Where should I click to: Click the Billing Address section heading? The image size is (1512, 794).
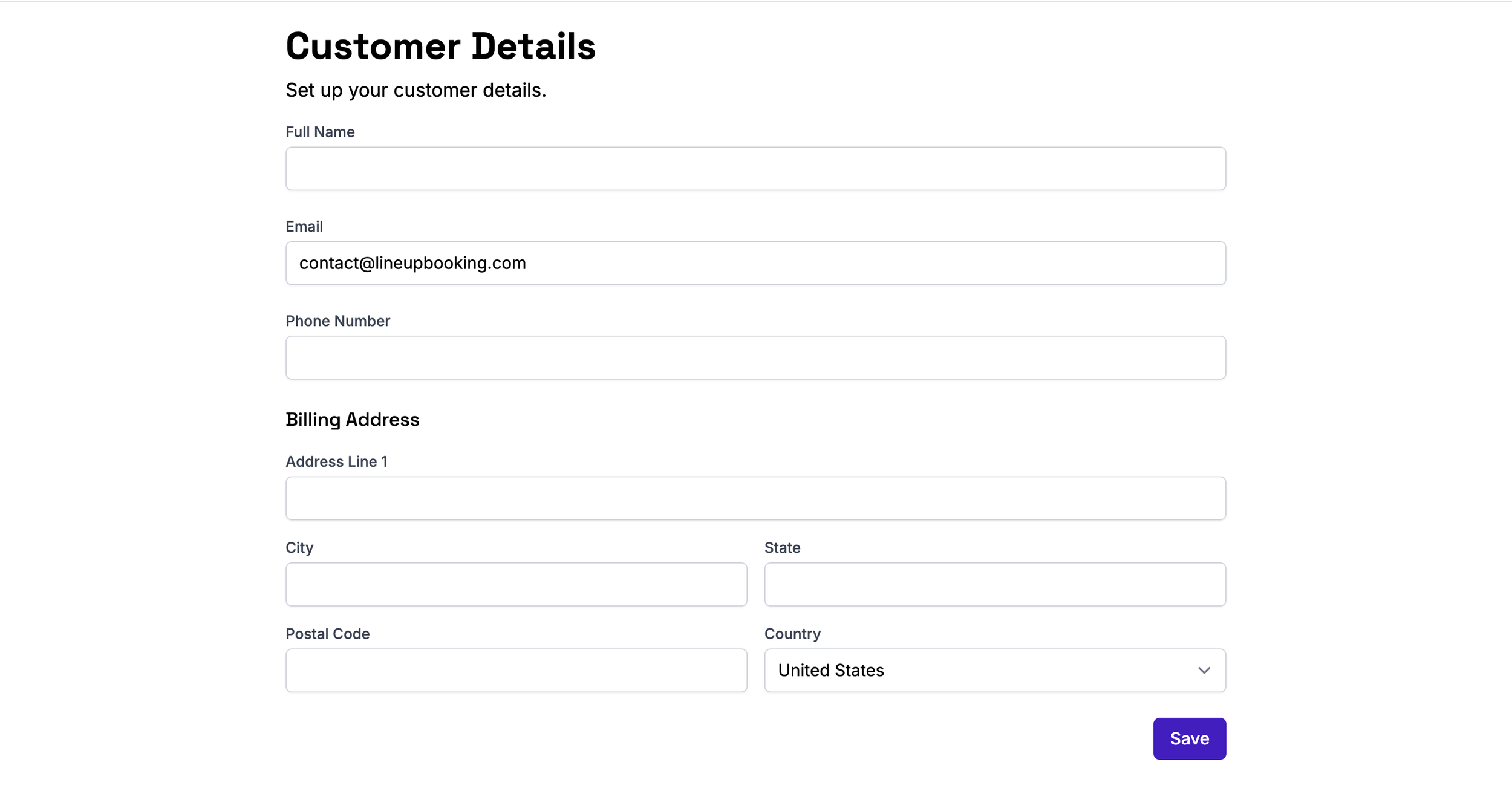pyautogui.click(x=352, y=419)
